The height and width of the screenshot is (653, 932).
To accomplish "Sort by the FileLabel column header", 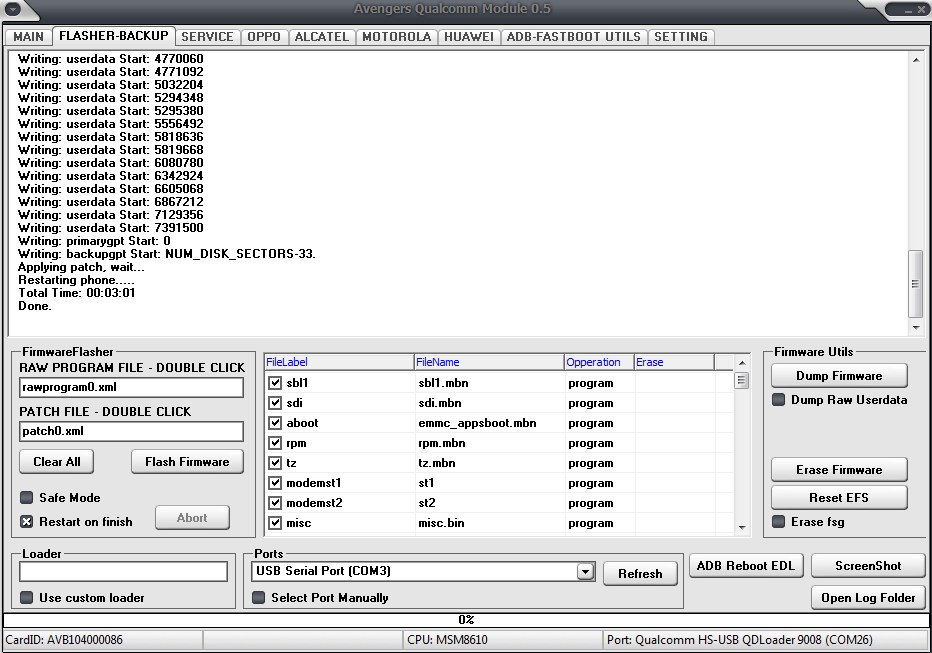I will 339,362.
